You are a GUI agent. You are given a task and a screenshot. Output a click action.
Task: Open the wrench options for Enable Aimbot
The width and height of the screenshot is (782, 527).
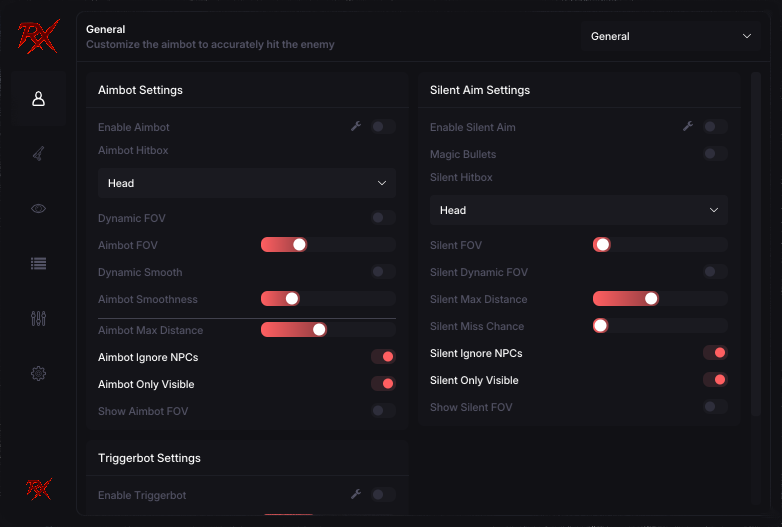[x=356, y=126]
